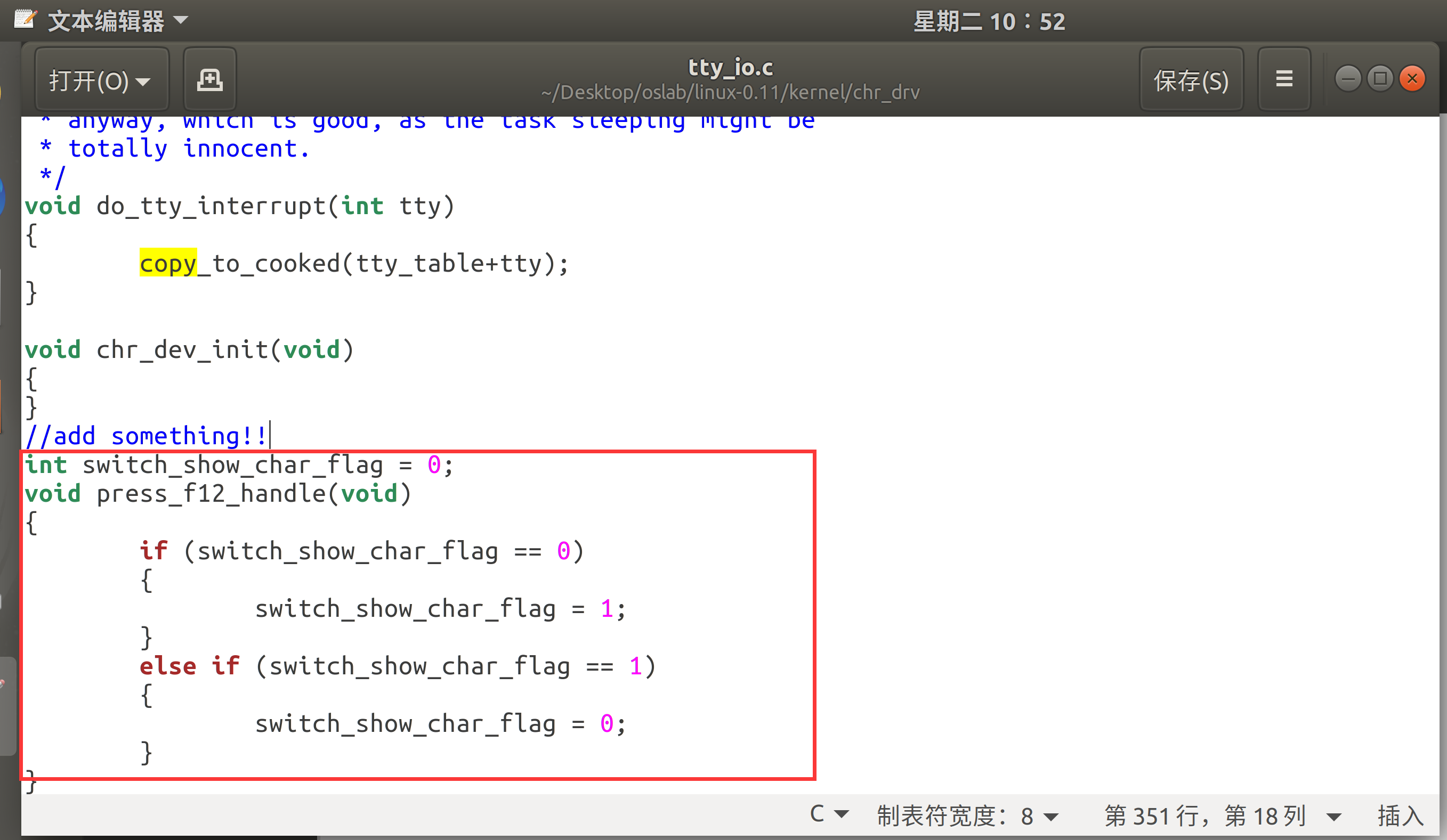Expand the C language selector dropdown
This screenshot has height=840, width=1447.
[829, 814]
